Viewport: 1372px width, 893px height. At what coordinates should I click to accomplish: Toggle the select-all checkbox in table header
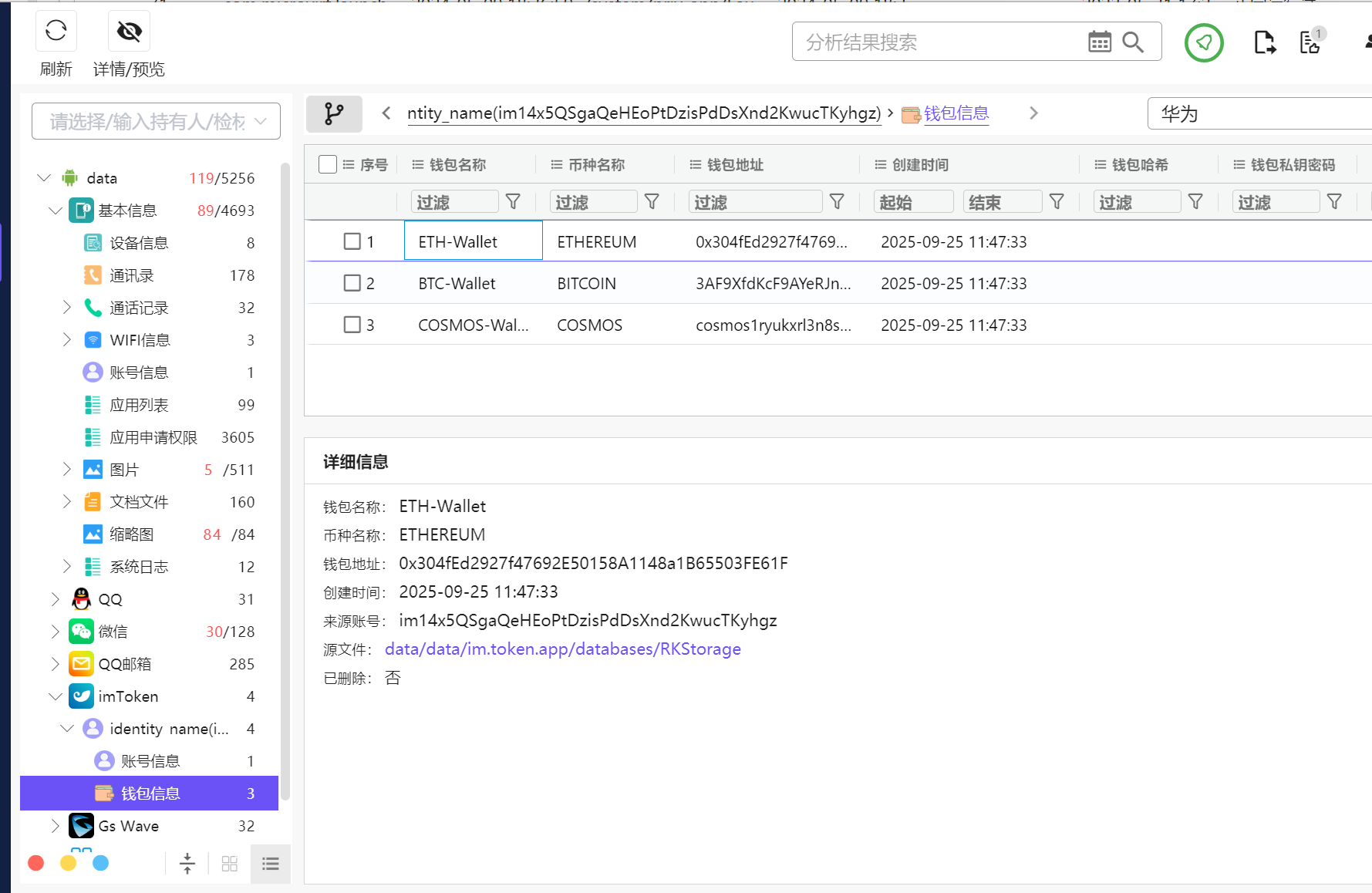point(328,164)
